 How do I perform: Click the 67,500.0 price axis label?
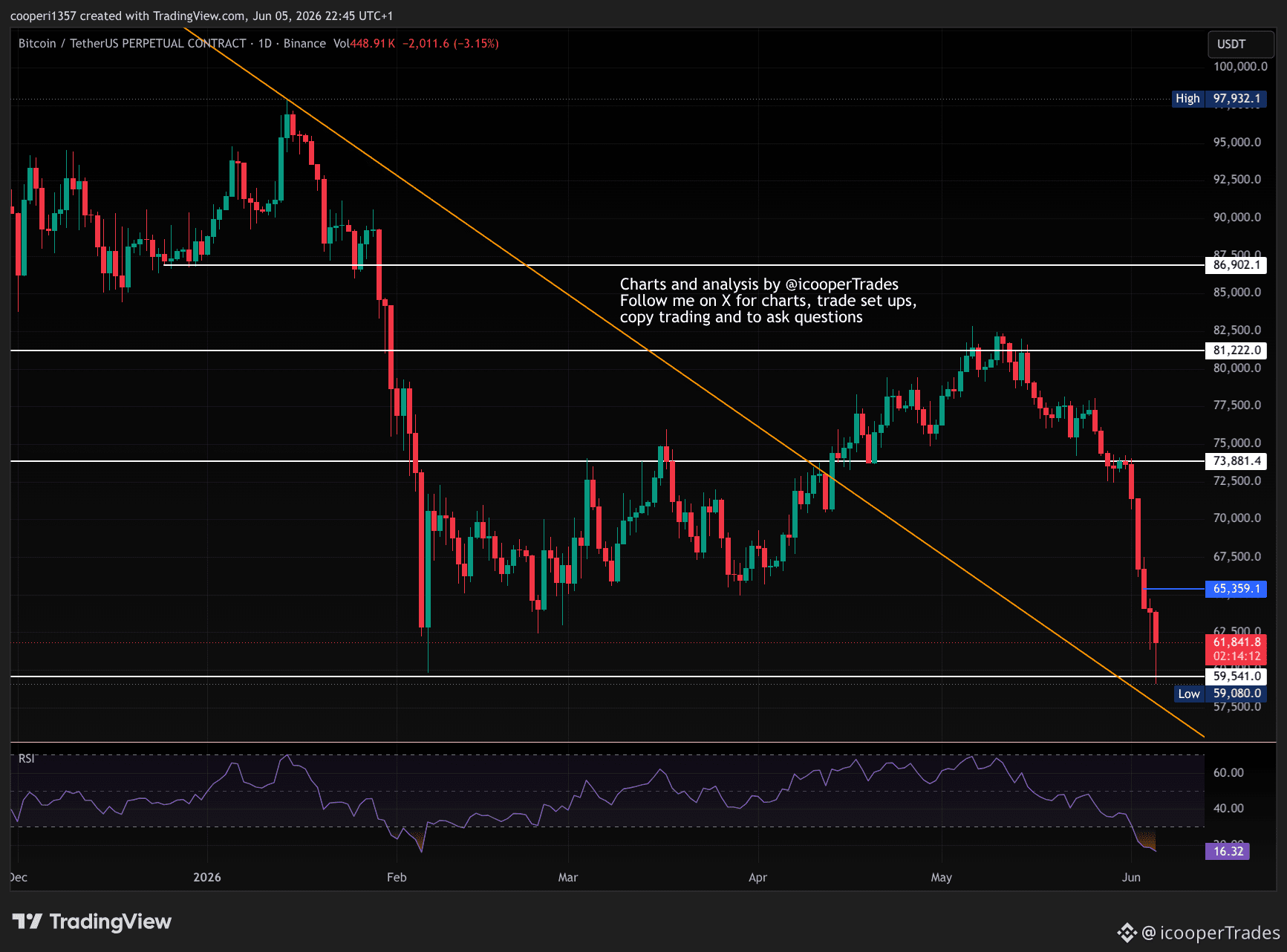click(x=1237, y=557)
